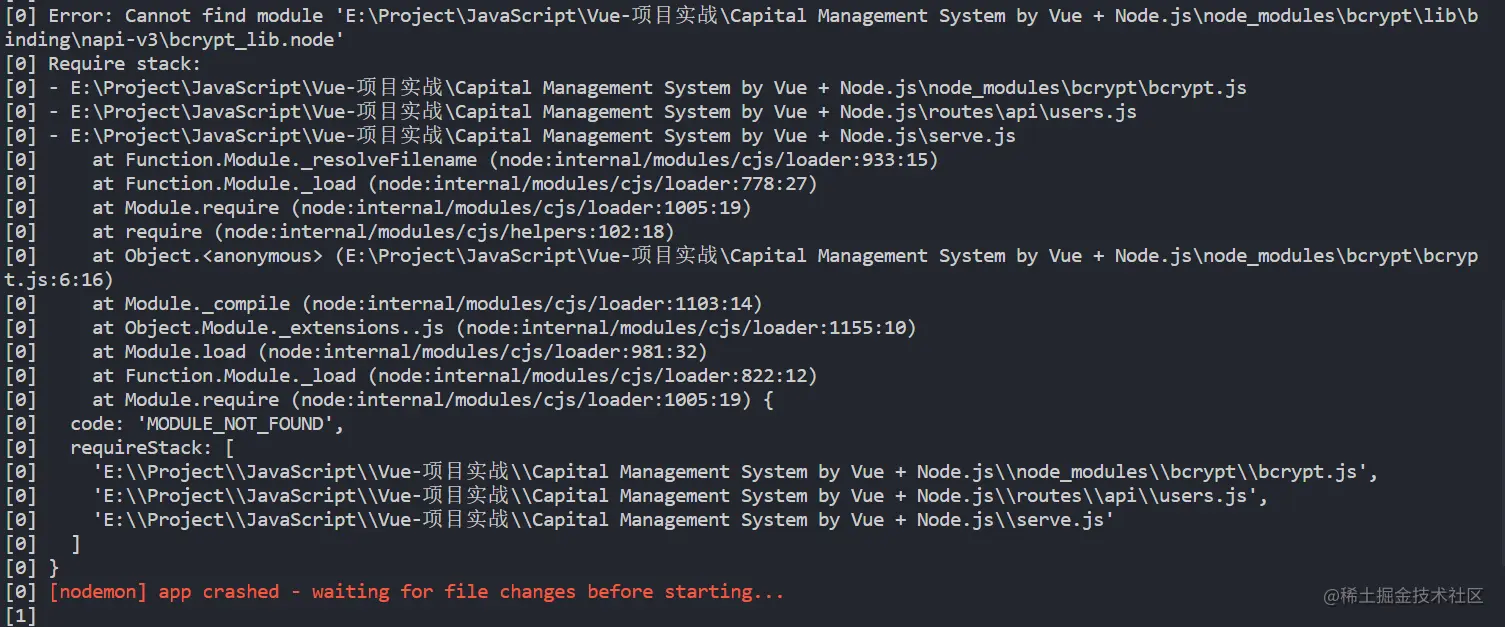1505x627 pixels.
Task: Click the quoted bcrypt.js entry in requireStack array
Action: coord(735,472)
